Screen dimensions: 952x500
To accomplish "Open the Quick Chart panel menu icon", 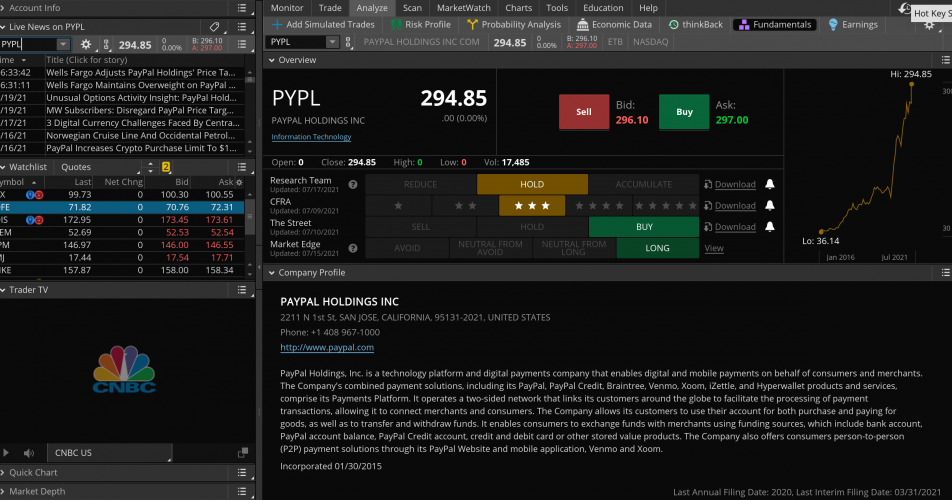I will click(x=242, y=473).
